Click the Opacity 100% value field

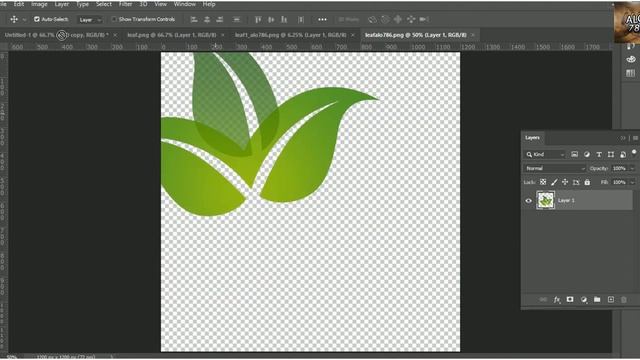619,168
